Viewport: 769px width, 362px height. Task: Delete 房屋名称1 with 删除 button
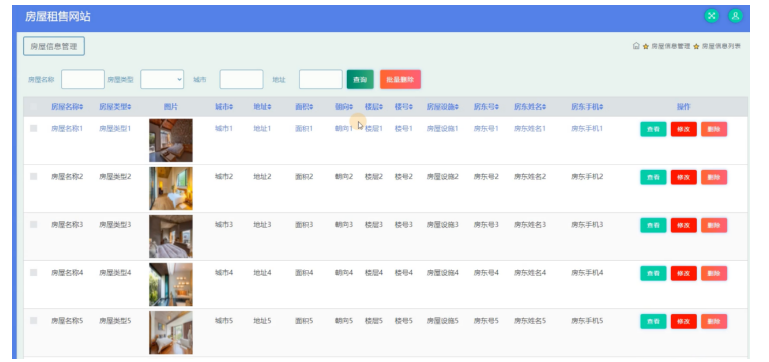coord(714,129)
